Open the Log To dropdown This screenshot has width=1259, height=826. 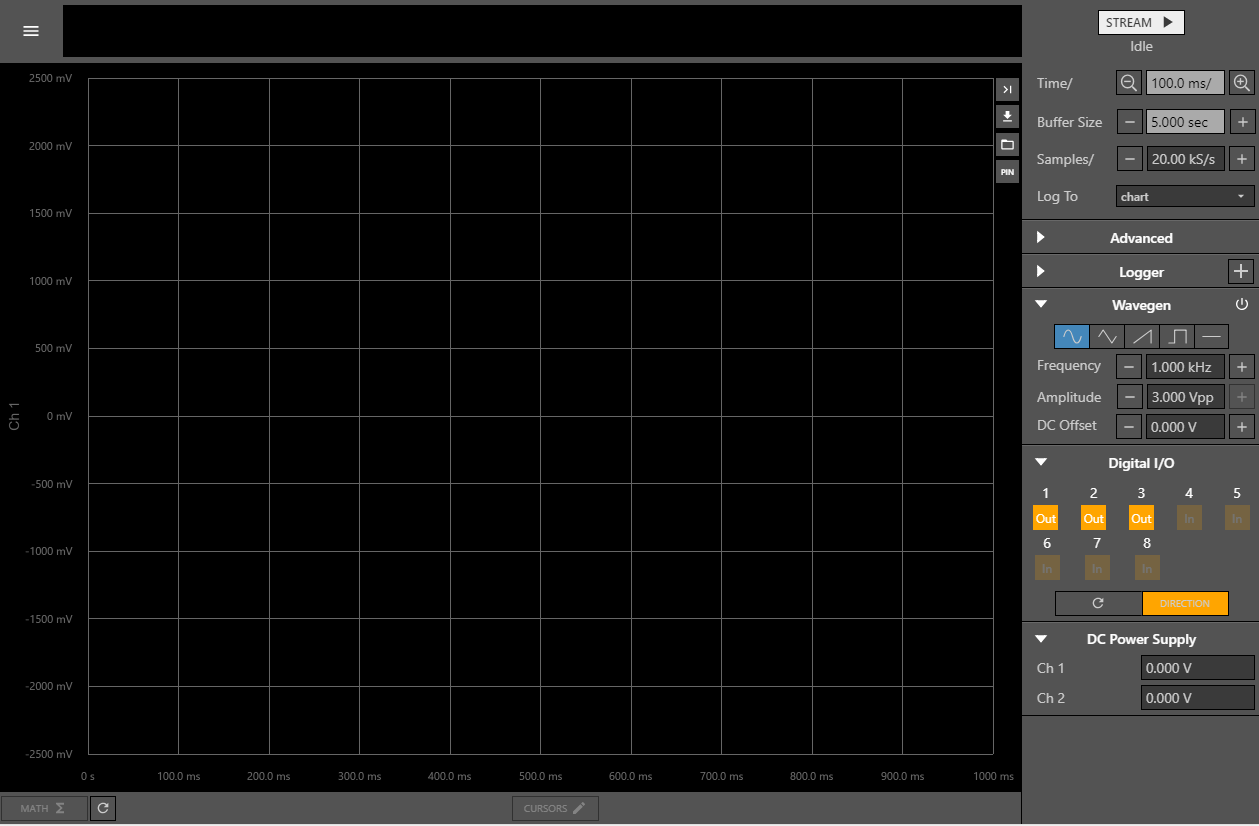tap(1185, 197)
